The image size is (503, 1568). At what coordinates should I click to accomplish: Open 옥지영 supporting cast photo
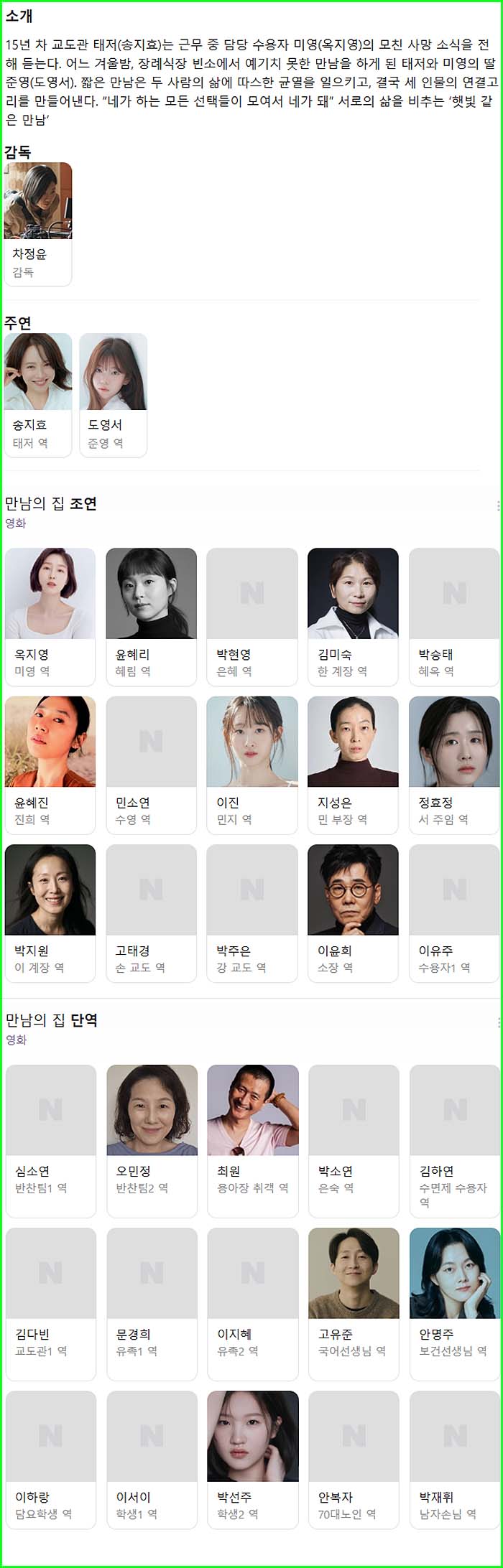coord(50,593)
